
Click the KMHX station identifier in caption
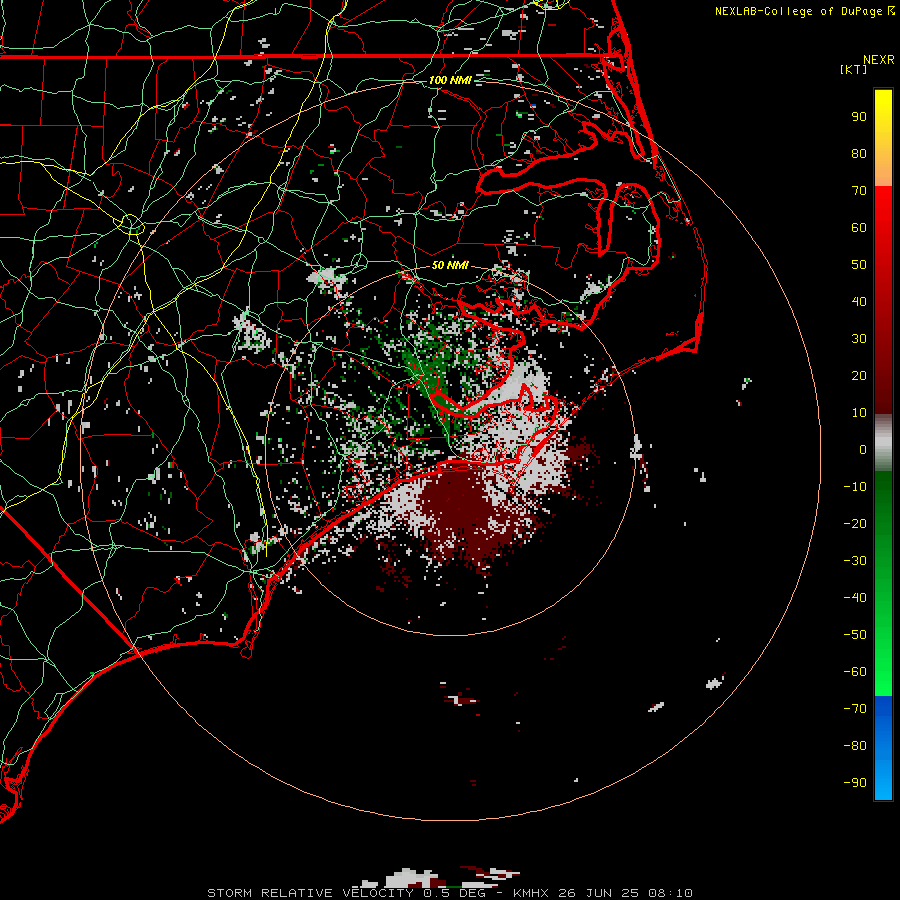530,893
